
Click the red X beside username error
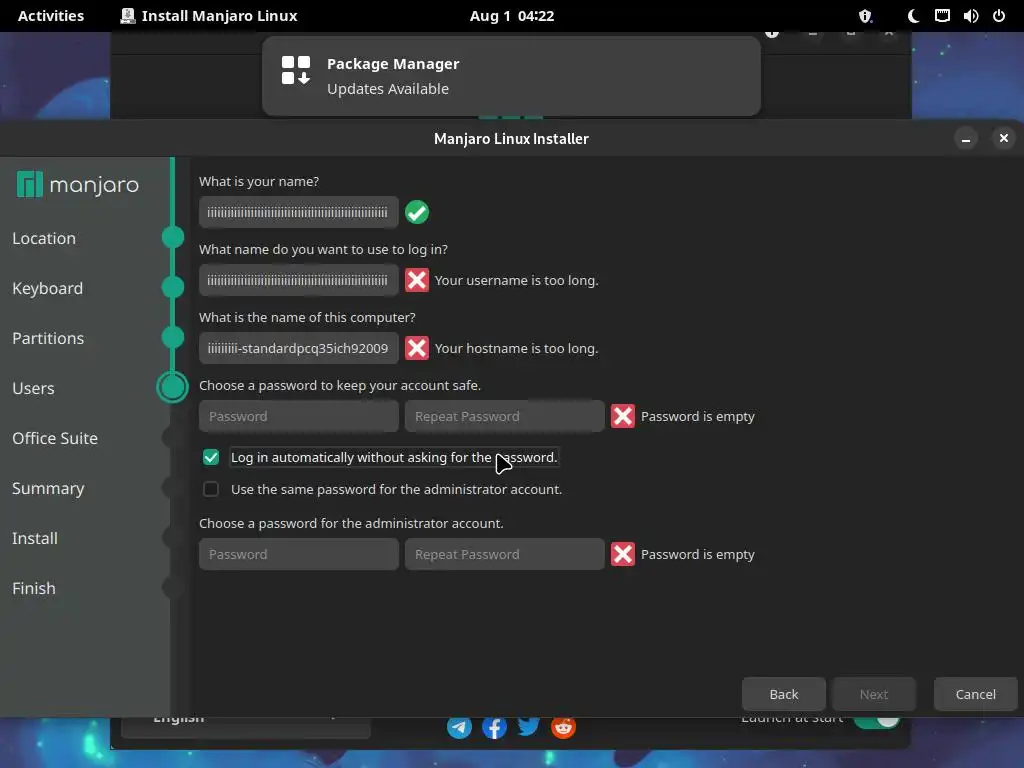(x=417, y=280)
